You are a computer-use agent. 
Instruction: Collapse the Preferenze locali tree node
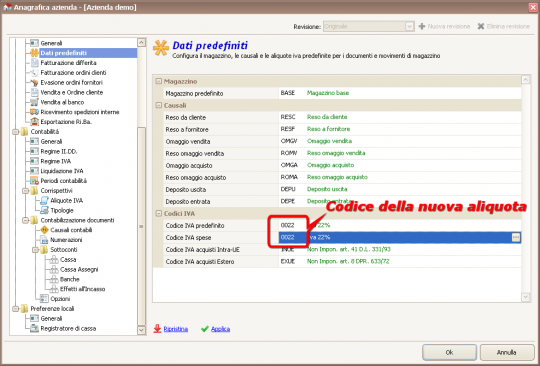coord(15,309)
